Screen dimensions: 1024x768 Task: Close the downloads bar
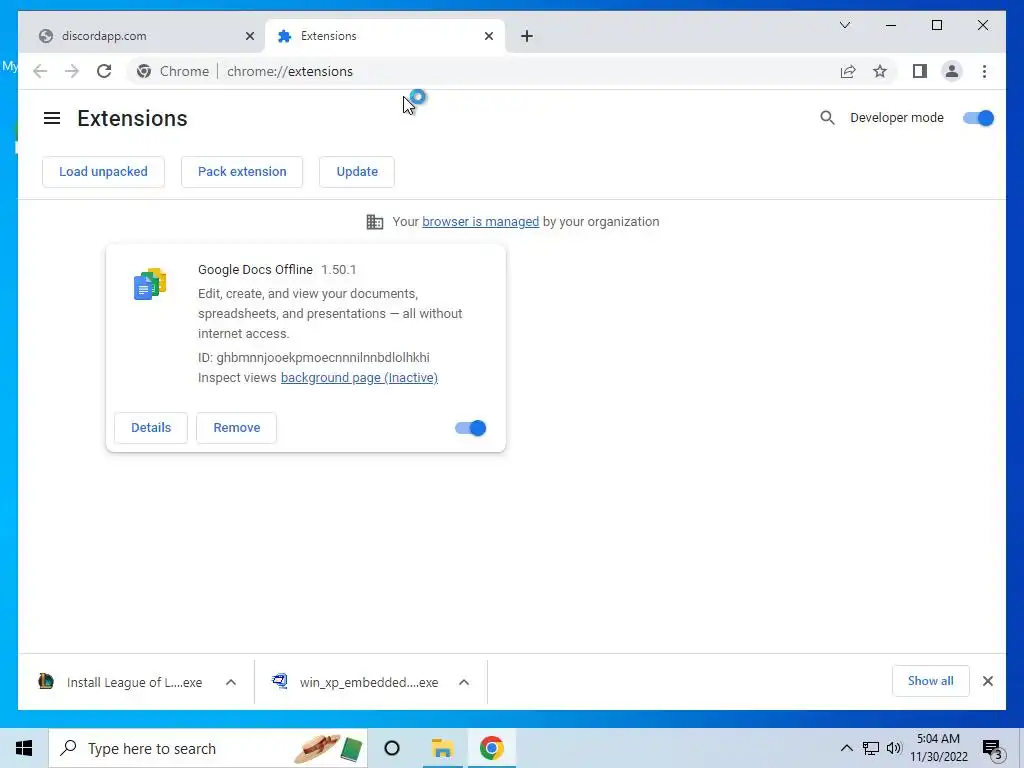coord(987,681)
